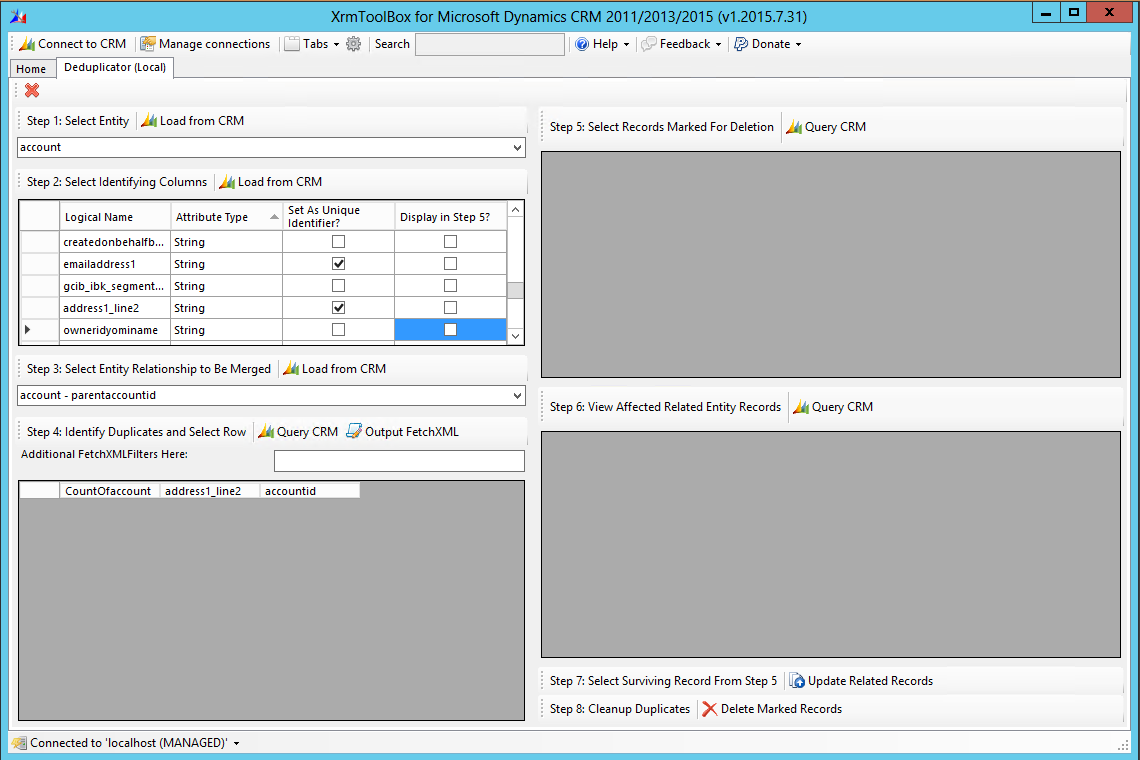Click the Search input box
The width and height of the screenshot is (1140, 760).
tap(489, 44)
